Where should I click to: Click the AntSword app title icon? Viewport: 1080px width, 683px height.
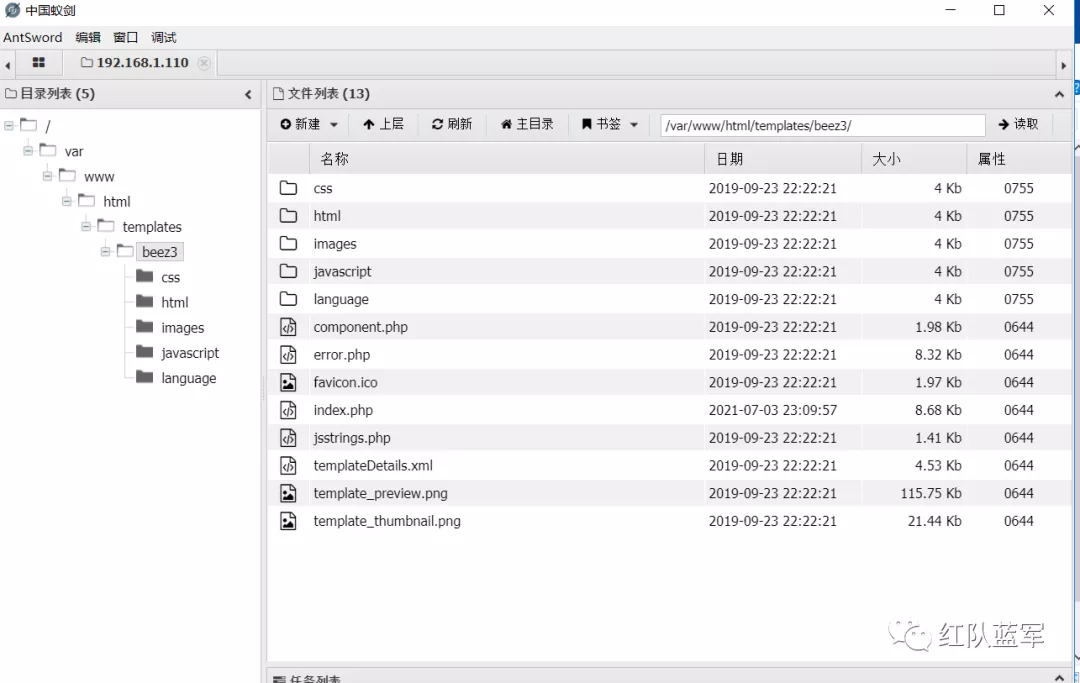tap(12, 10)
